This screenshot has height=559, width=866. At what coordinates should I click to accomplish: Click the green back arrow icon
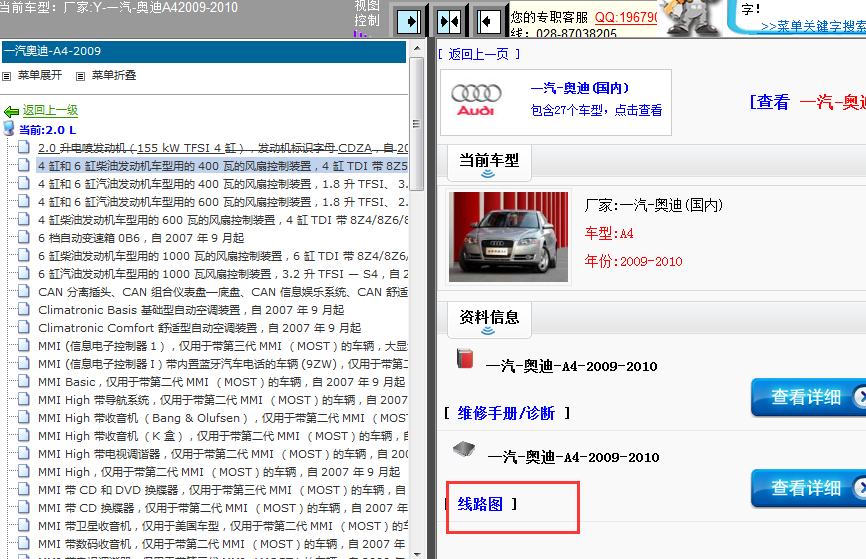(x=11, y=112)
